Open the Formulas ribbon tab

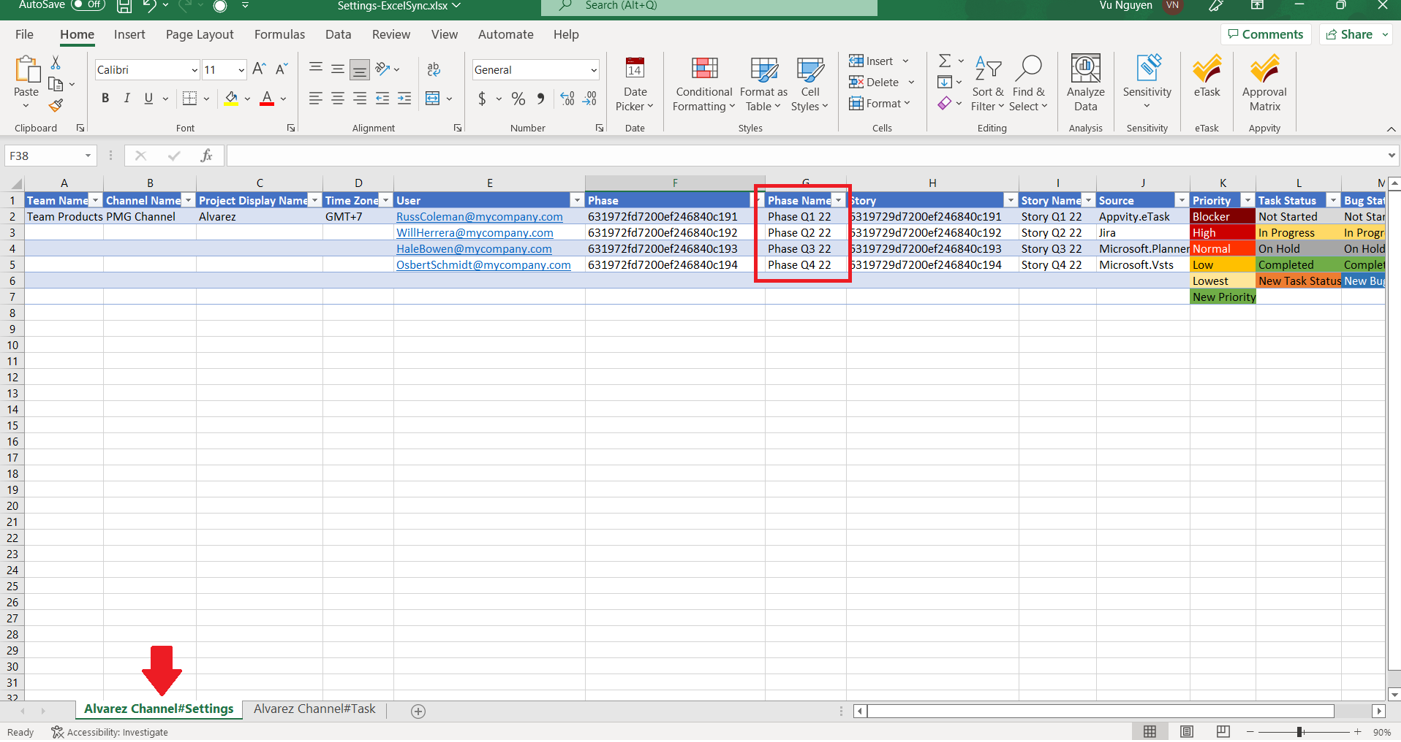279,34
